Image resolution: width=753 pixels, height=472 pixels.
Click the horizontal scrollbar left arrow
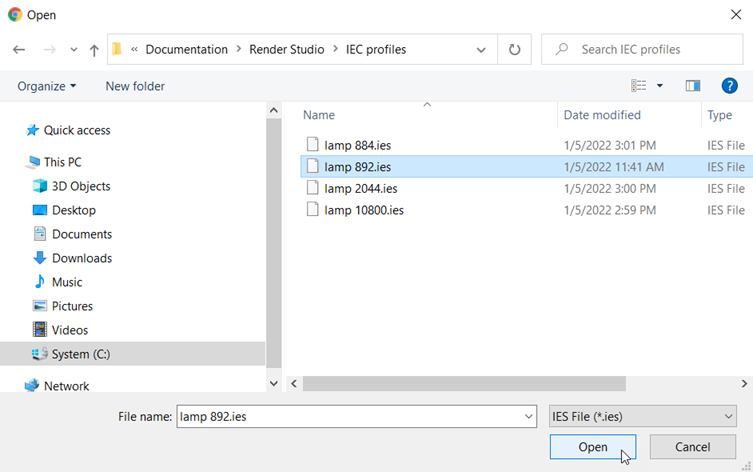[294, 384]
